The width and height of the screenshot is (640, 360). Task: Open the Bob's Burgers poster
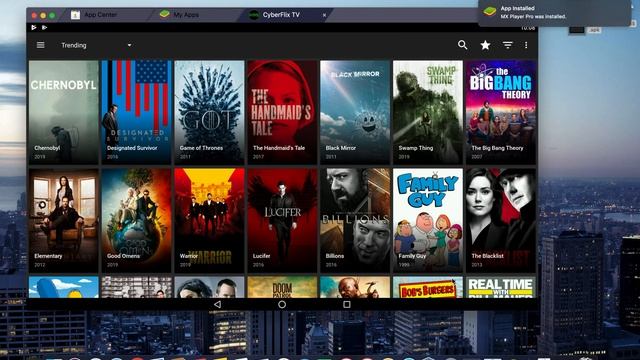428,287
